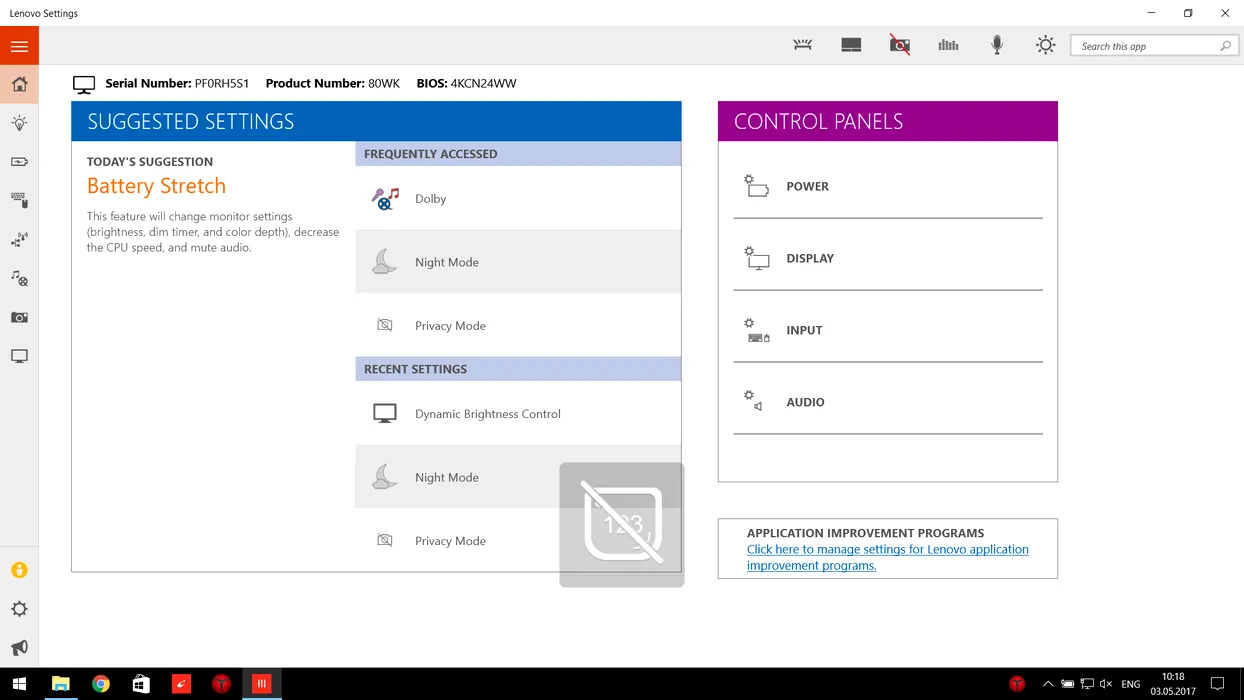
Task: Open the gear settings sidebar icon
Action: pos(19,609)
